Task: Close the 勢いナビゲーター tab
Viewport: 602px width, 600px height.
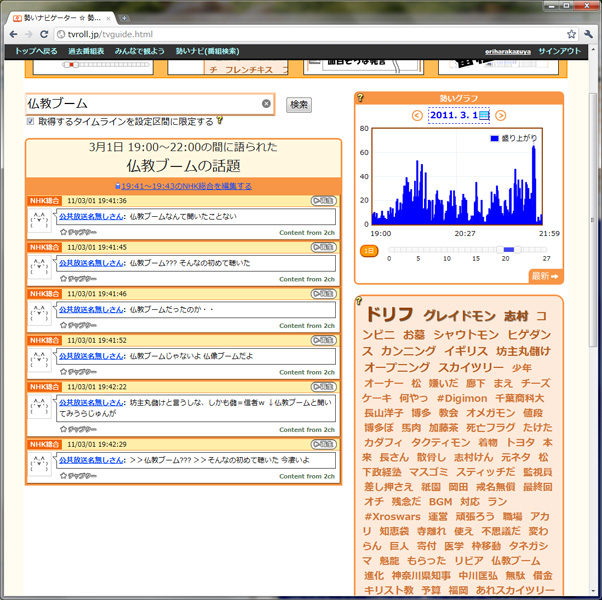Action: 109,18
